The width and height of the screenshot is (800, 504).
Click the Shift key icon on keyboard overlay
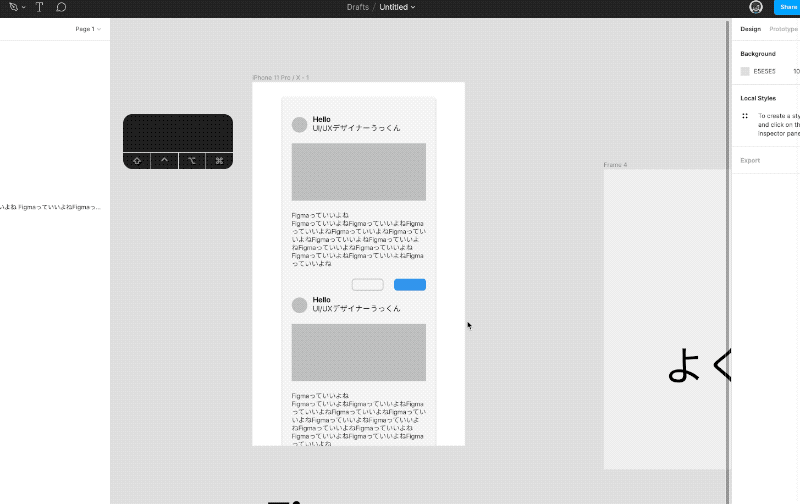[x=137, y=161]
